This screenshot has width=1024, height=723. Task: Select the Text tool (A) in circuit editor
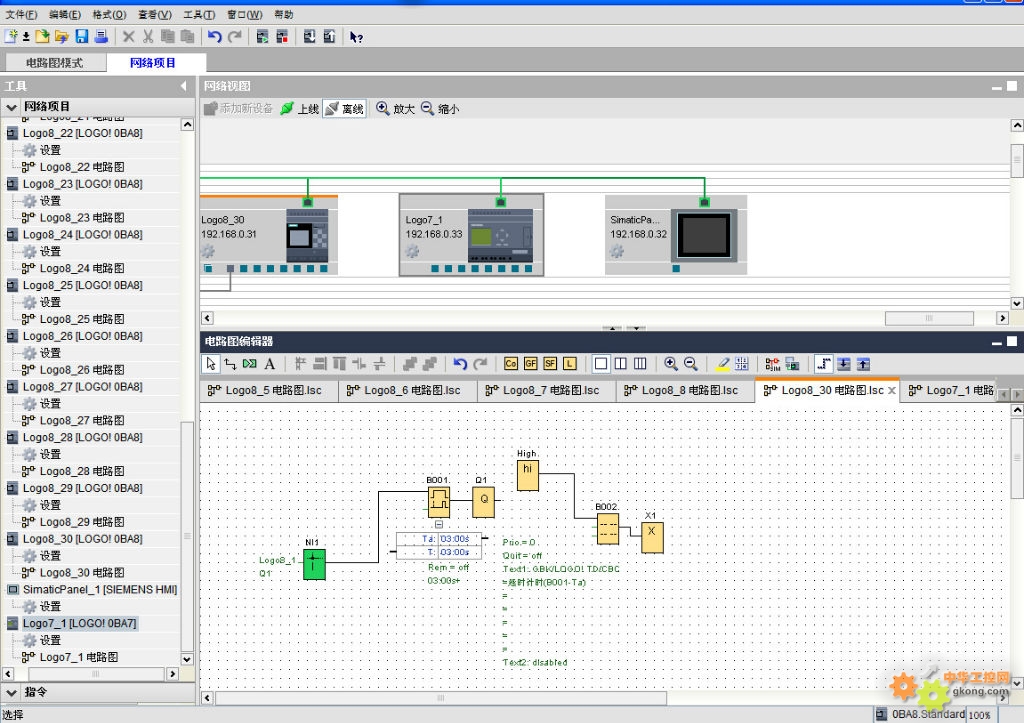point(270,364)
